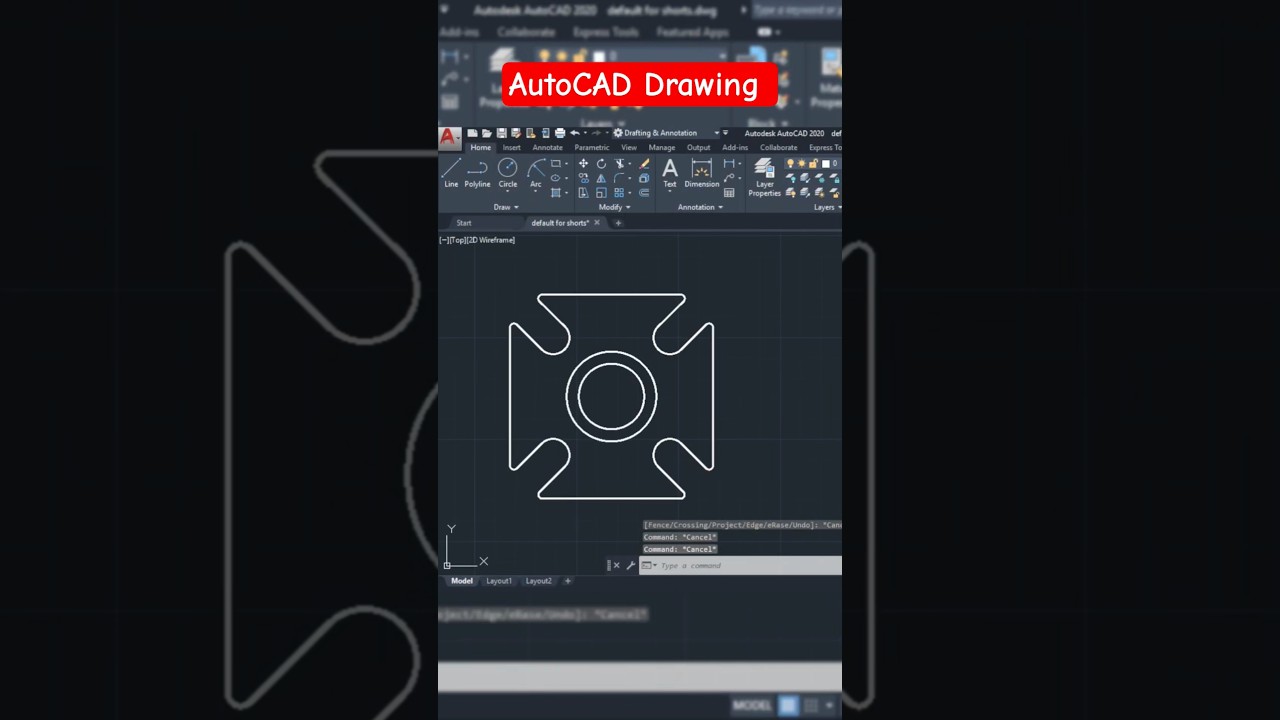
Task: Click layer 0 white color swatch
Action: pos(826,163)
